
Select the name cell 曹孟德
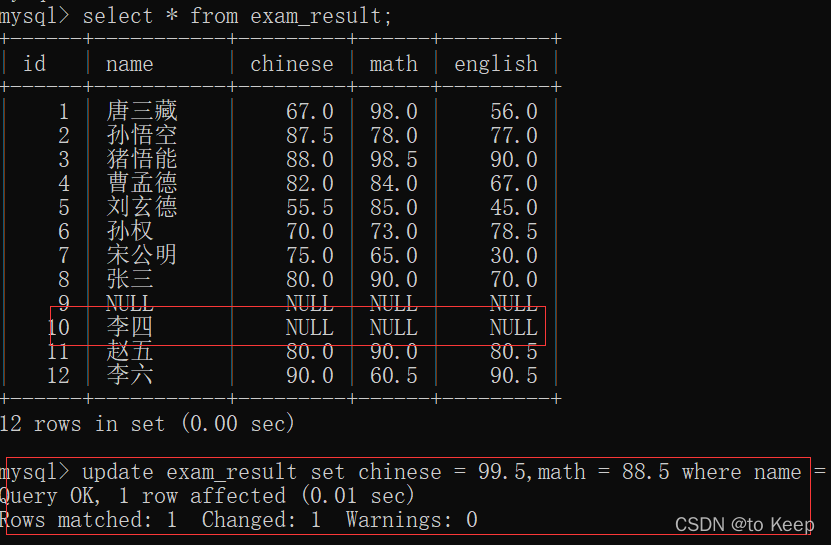[142, 183]
